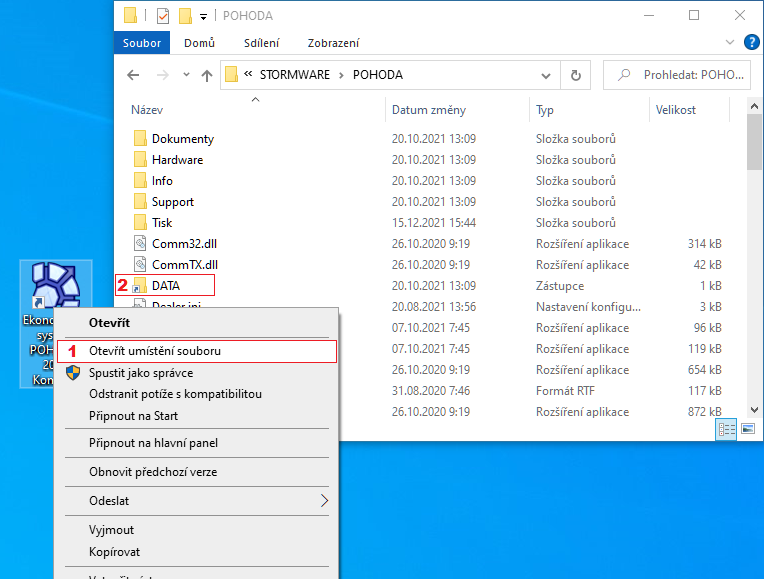This screenshot has width=764, height=579.
Task: Select the Dokumenty folder name
Action: point(183,138)
